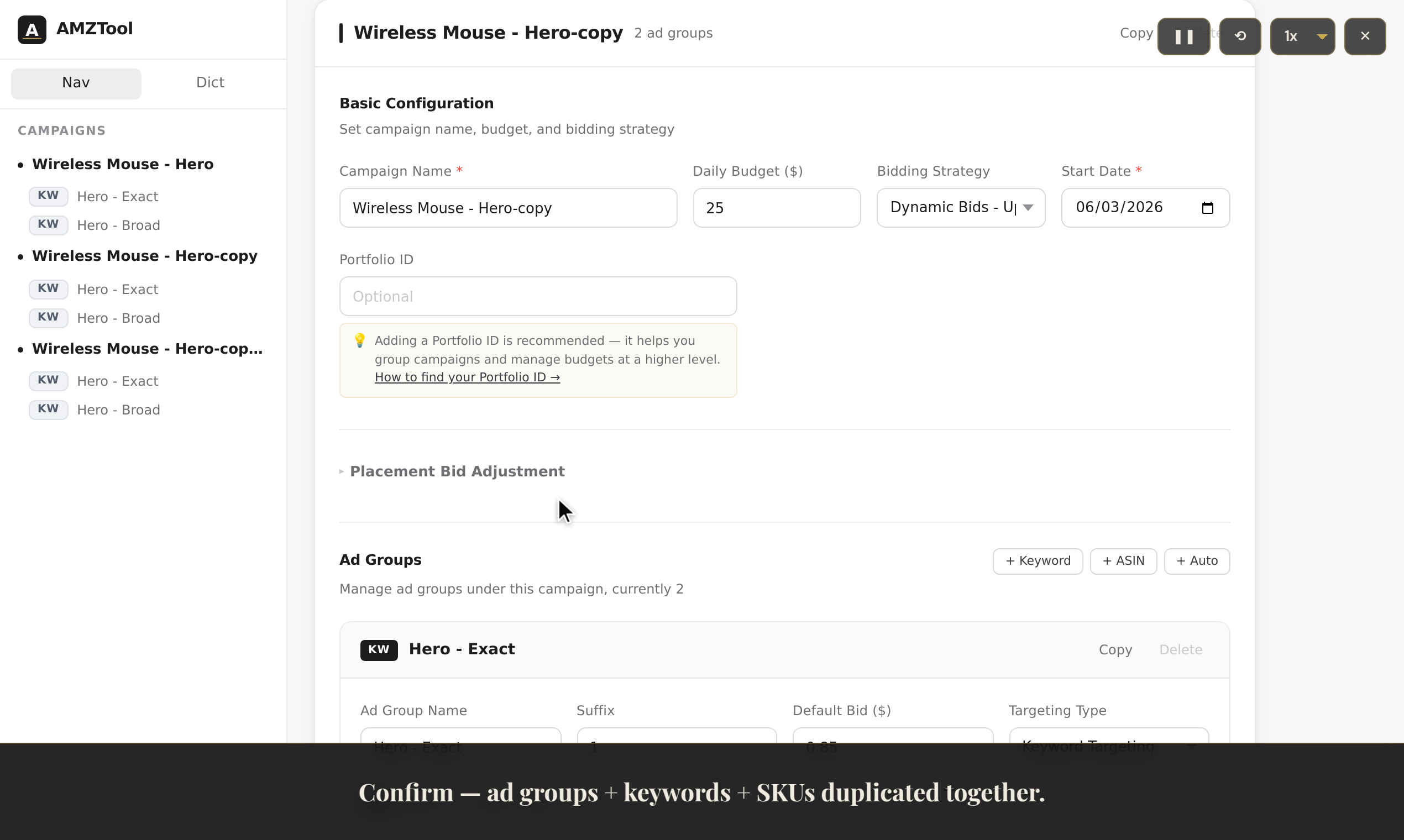Open the calendar picker in Start Date

click(x=1208, y=208)
